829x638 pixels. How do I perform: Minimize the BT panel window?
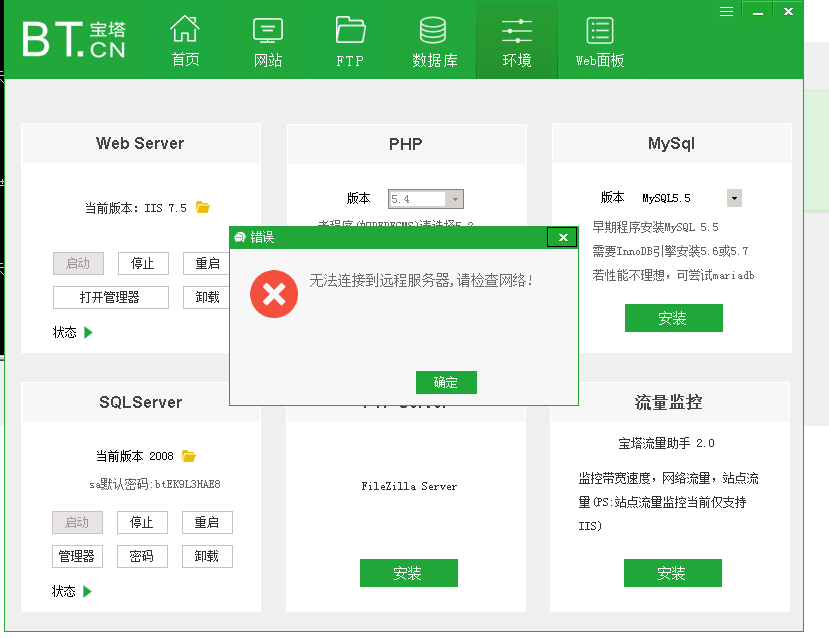click(758, 11)
